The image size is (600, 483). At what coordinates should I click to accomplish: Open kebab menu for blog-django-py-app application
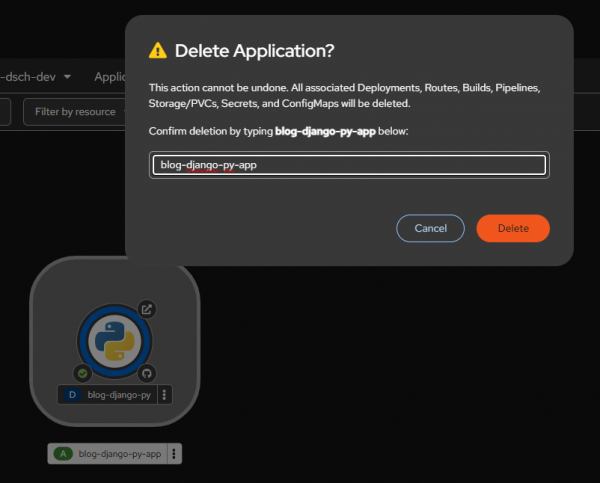pos(174,454)
